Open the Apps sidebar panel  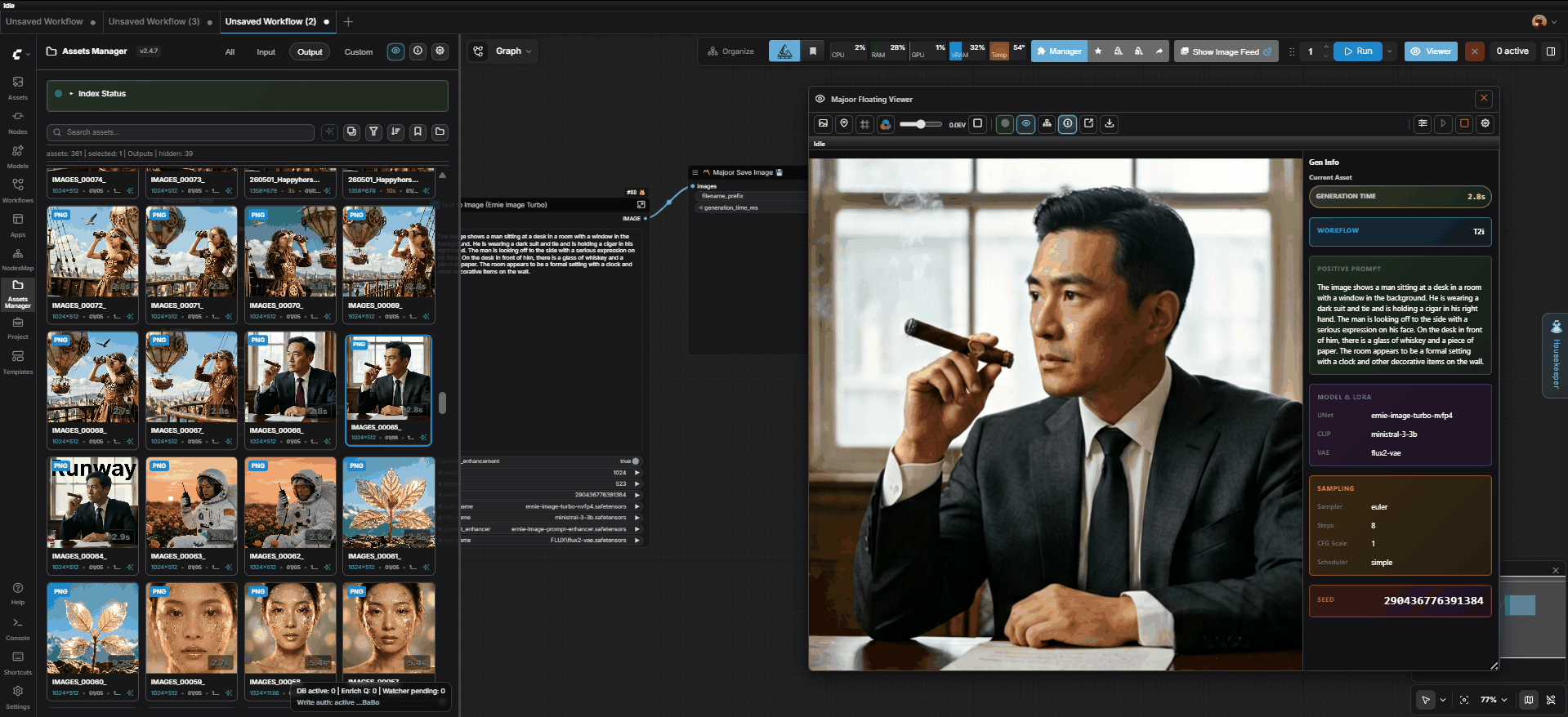(18, 225)
